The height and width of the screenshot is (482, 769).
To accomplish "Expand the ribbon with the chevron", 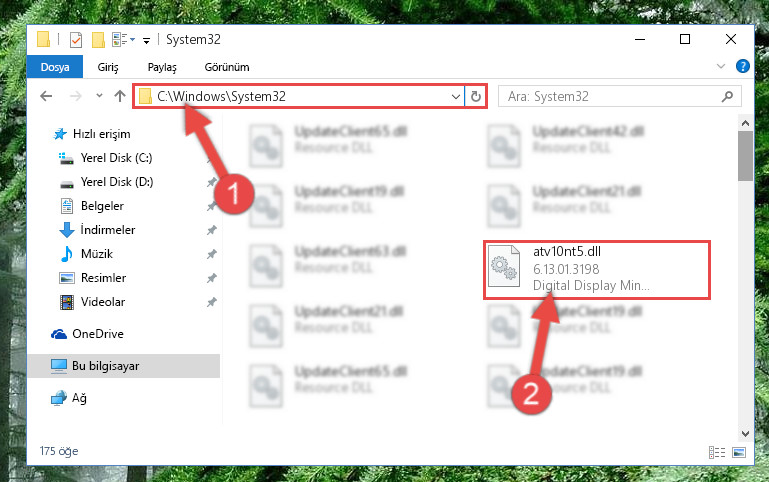I will [x=720, y=66].
